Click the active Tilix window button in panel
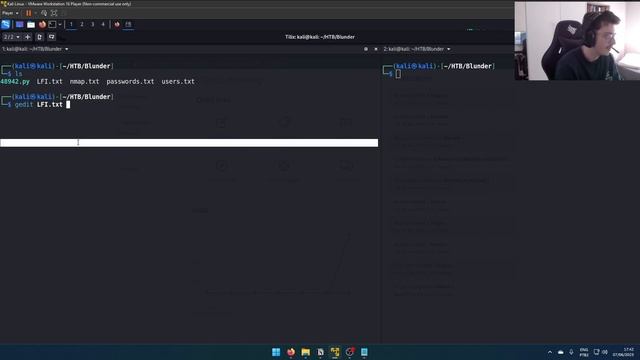The width and height of the screenshot is (640, 360). [x=128, y=24]
